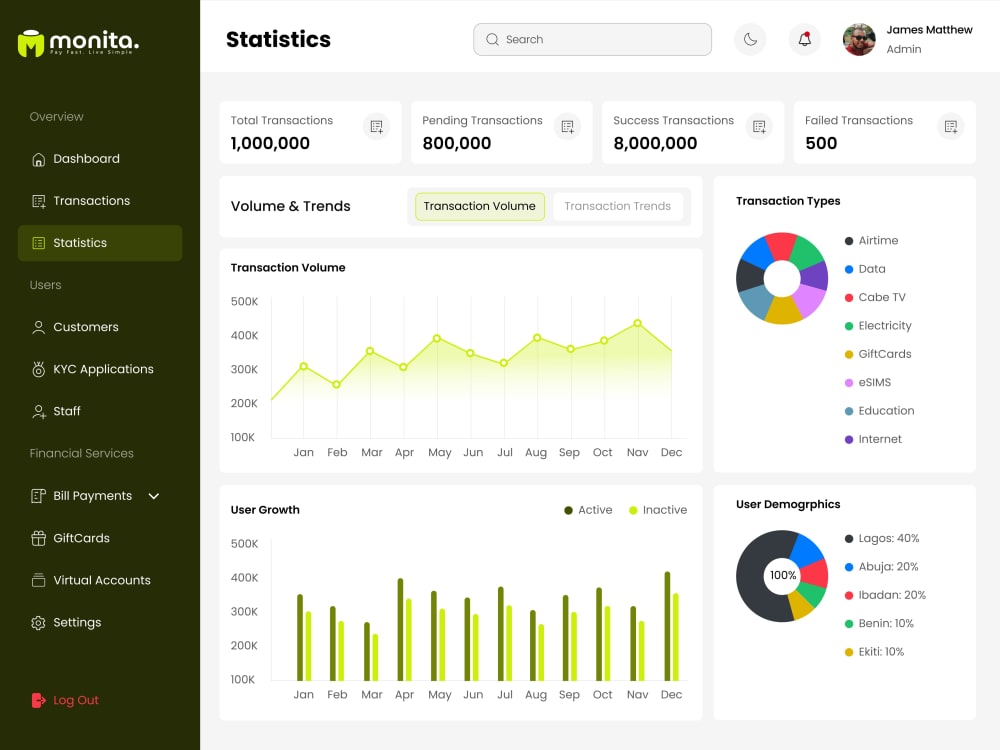
Task: Click the 500 failed transactions value
Action: [x=821, y=143]
